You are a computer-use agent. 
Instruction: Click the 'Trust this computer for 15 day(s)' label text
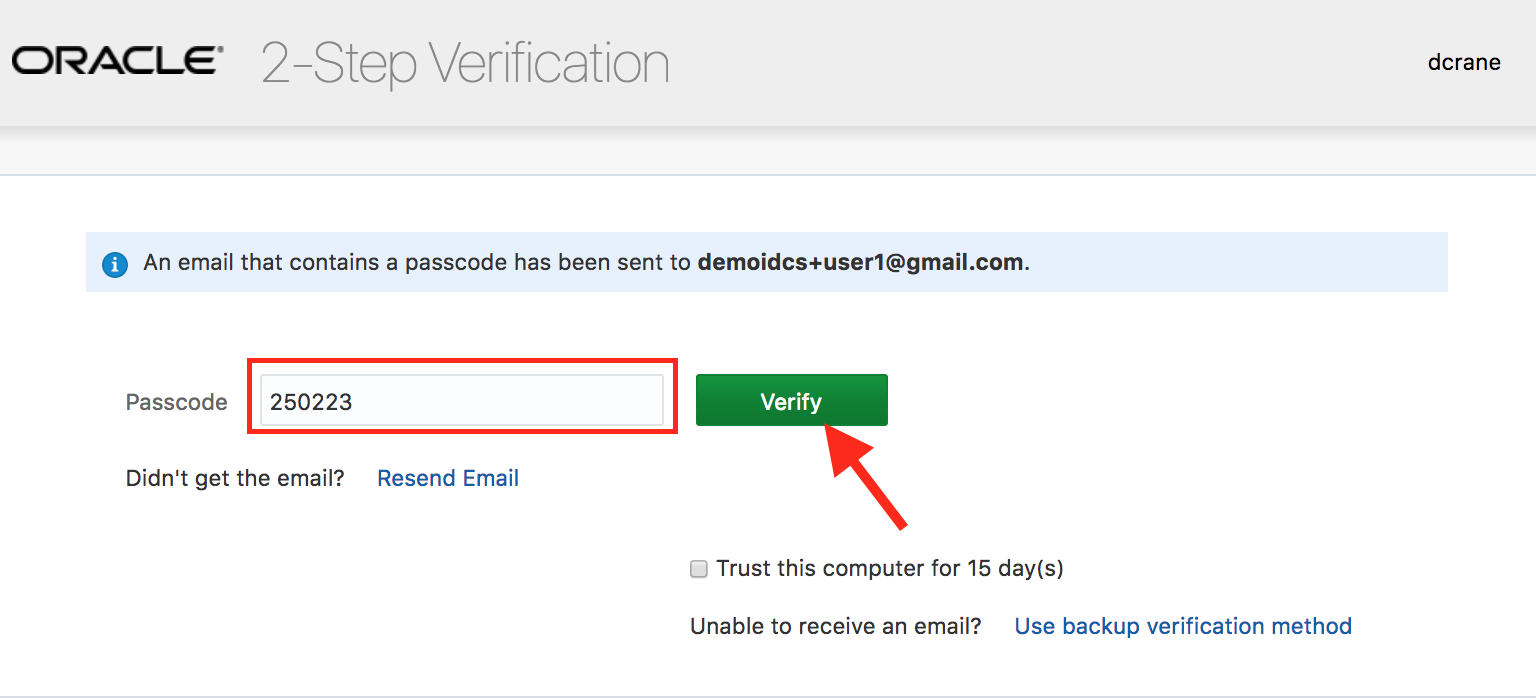point(890,569)
